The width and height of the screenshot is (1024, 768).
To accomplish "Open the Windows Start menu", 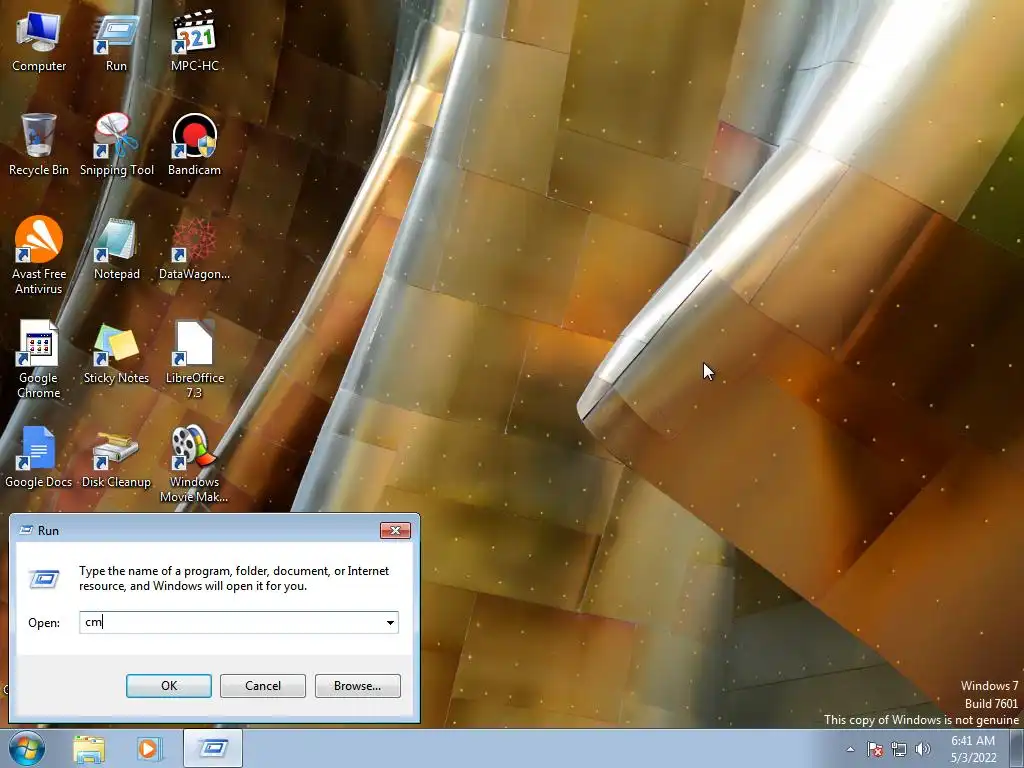I will (x=27, y=748).
